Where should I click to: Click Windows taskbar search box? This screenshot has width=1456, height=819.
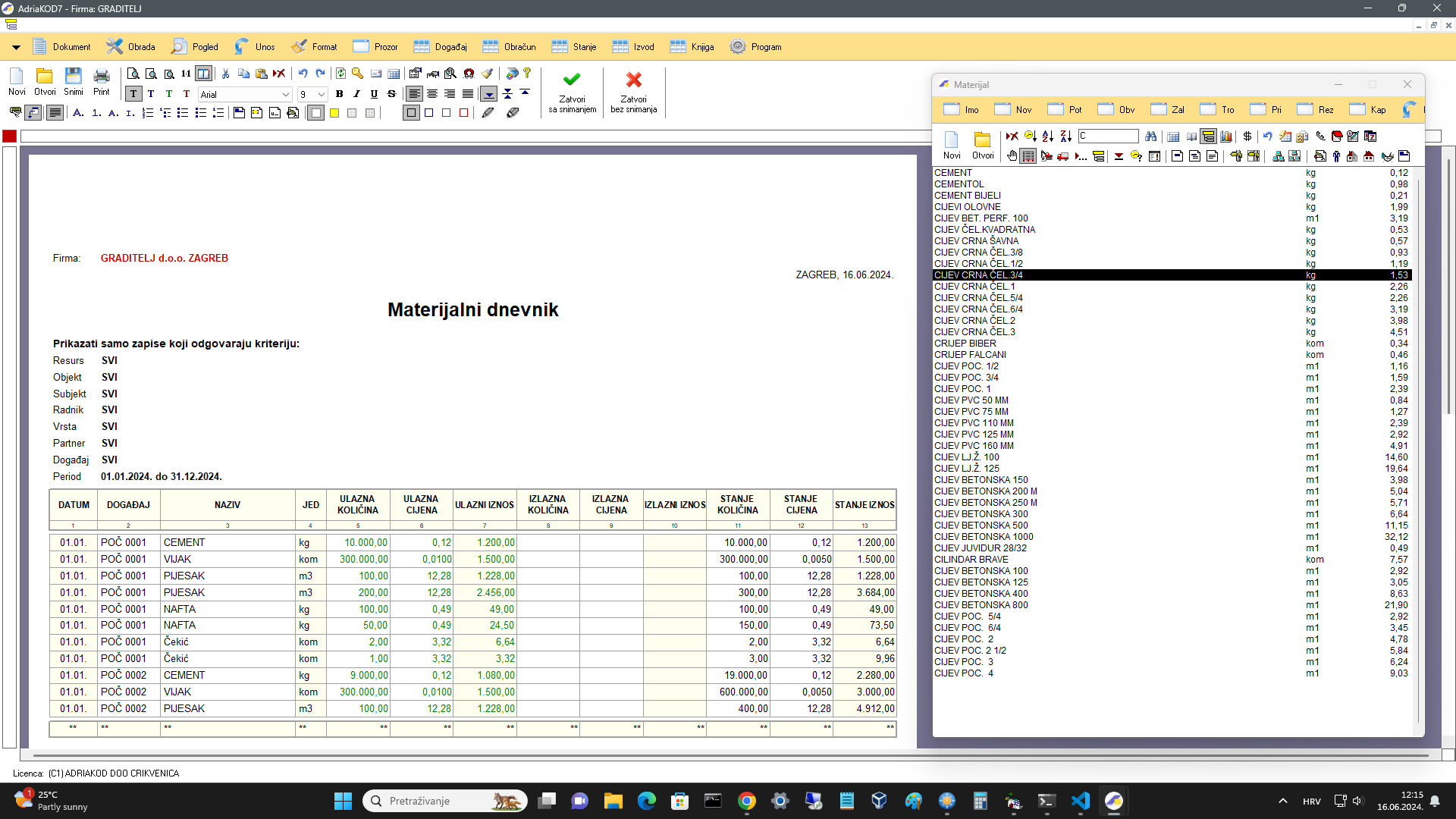coord(445,801)
